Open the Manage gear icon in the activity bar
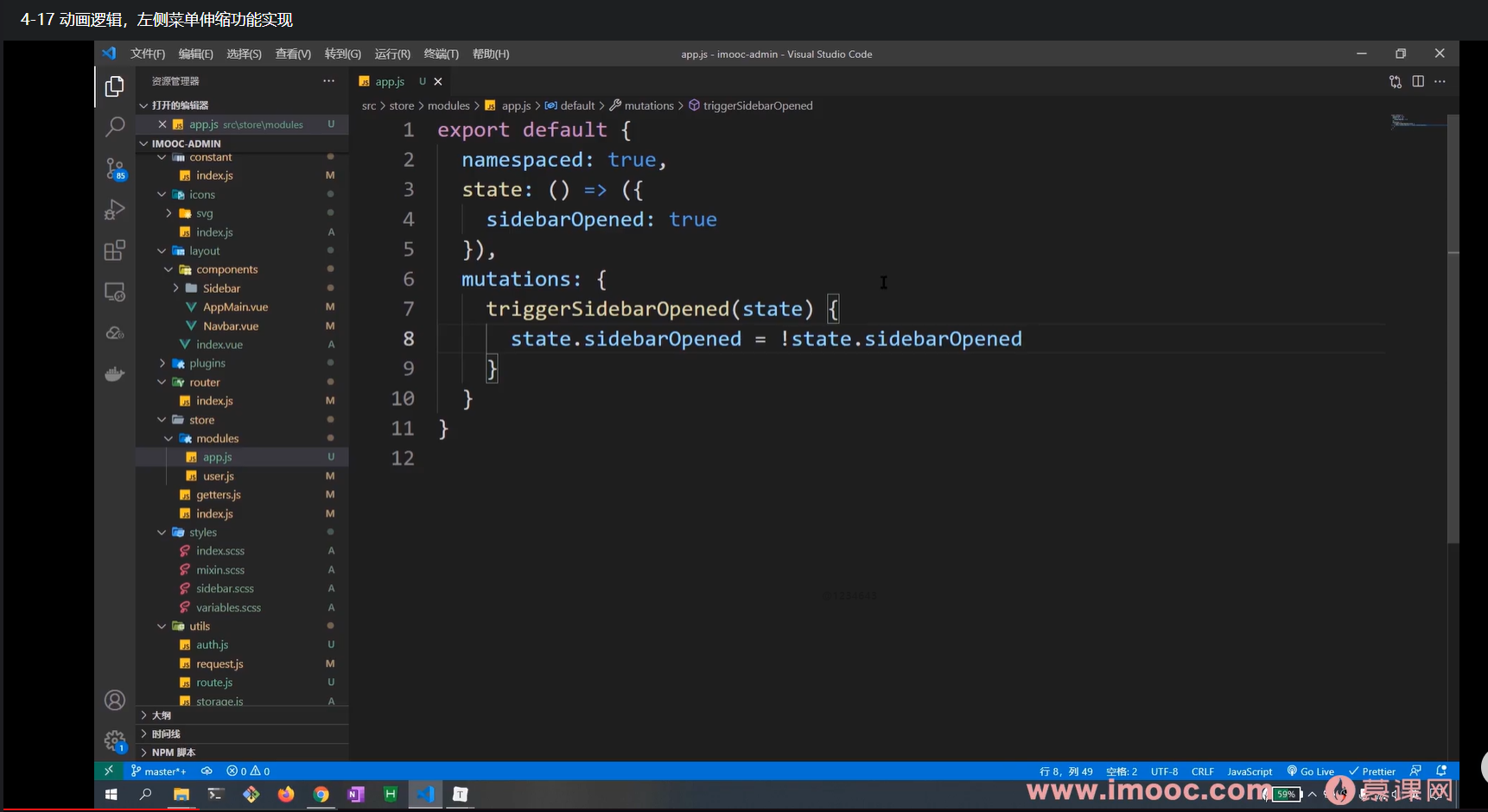 pos(114,740)
